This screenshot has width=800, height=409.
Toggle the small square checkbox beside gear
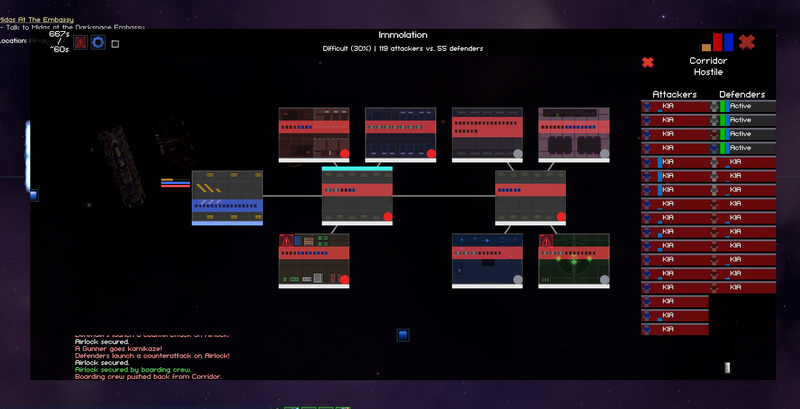(115, 44)
